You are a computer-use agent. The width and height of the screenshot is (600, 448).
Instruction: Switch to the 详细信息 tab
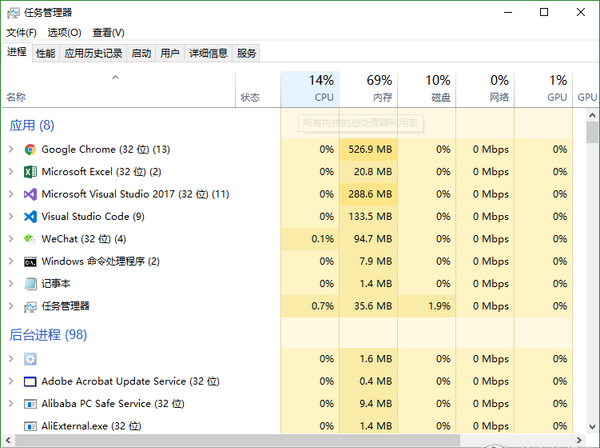[208, 53]
